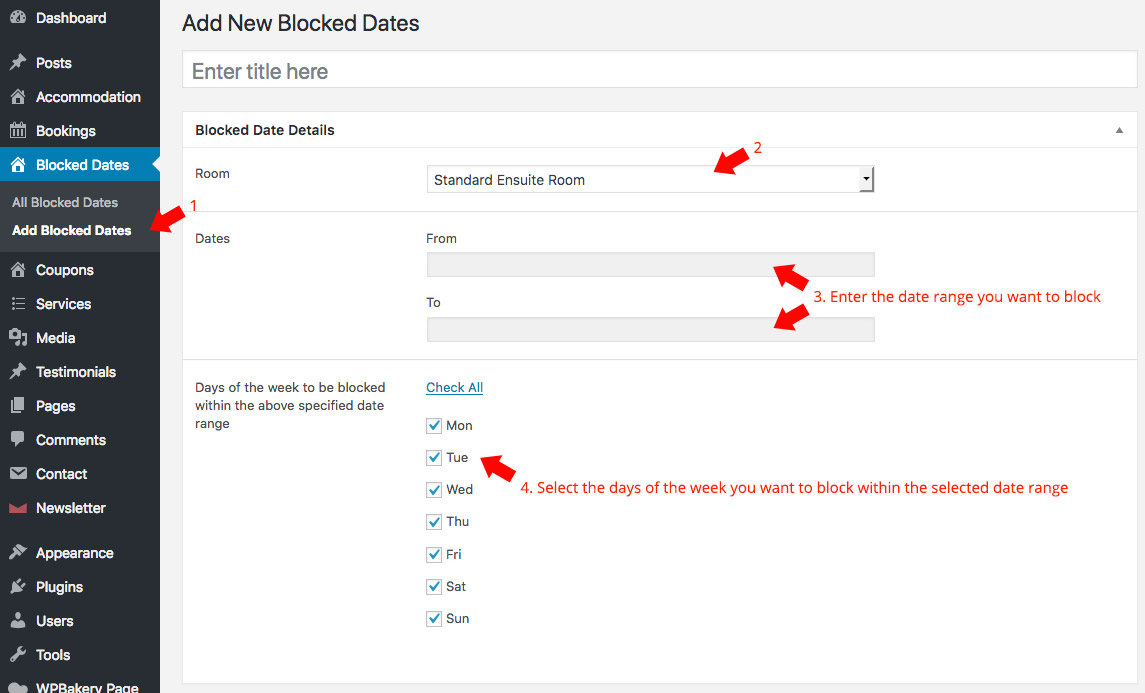Click the To date field
Image resolution: width=1145 pixels, height=693 pixels.
[650, 329]
